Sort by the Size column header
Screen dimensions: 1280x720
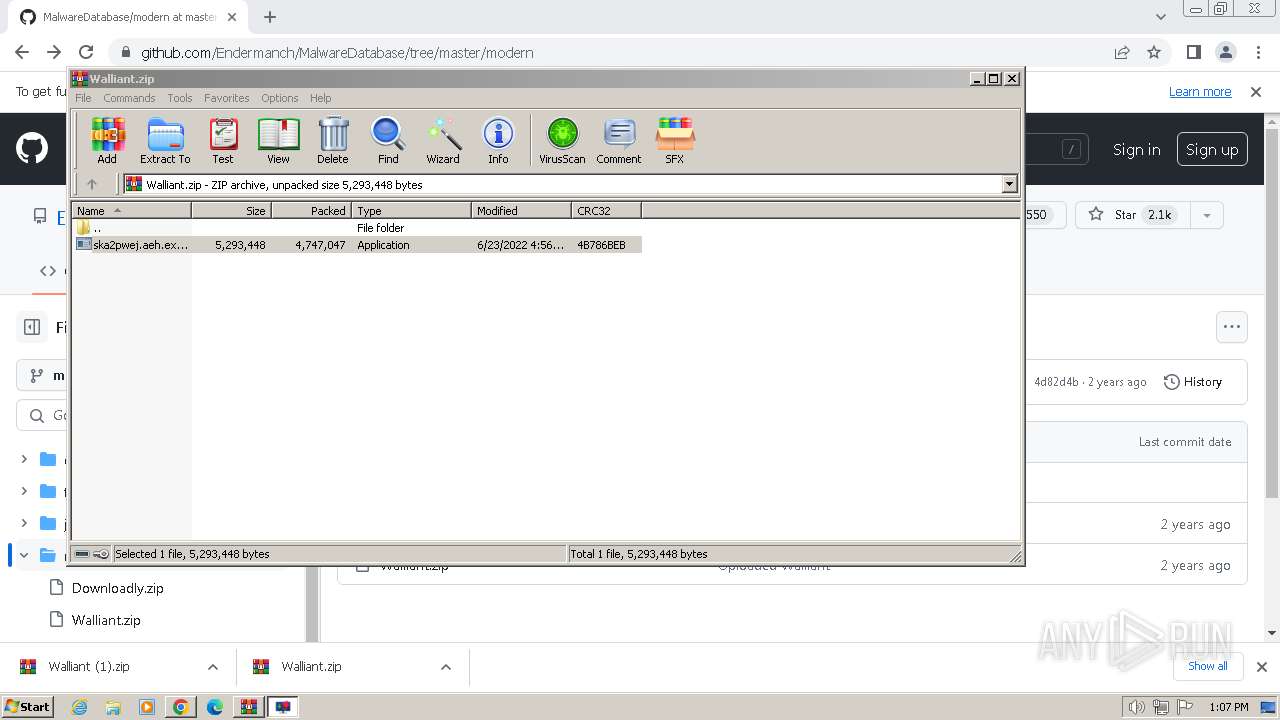(x=231, y=211)
